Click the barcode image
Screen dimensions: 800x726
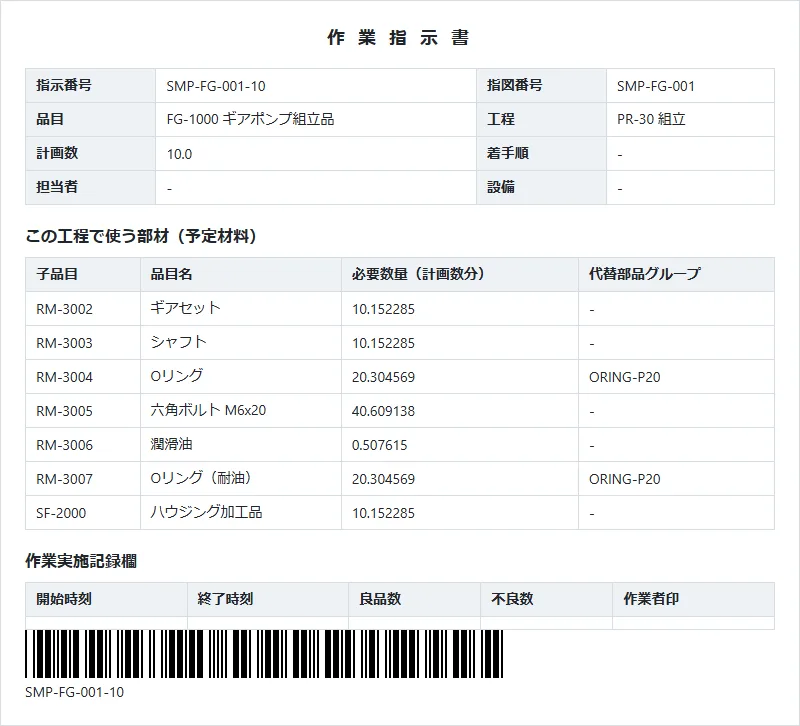[264, 654]
